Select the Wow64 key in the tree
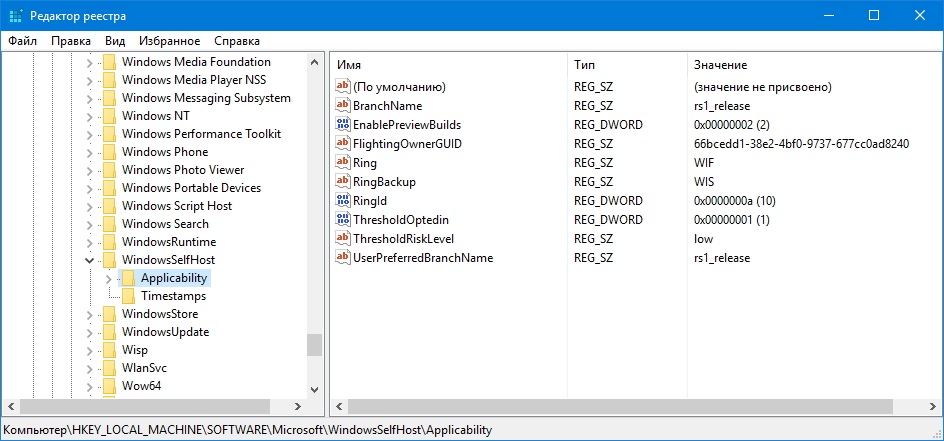This screenshot has height=441, width=944. coord(141,386)
